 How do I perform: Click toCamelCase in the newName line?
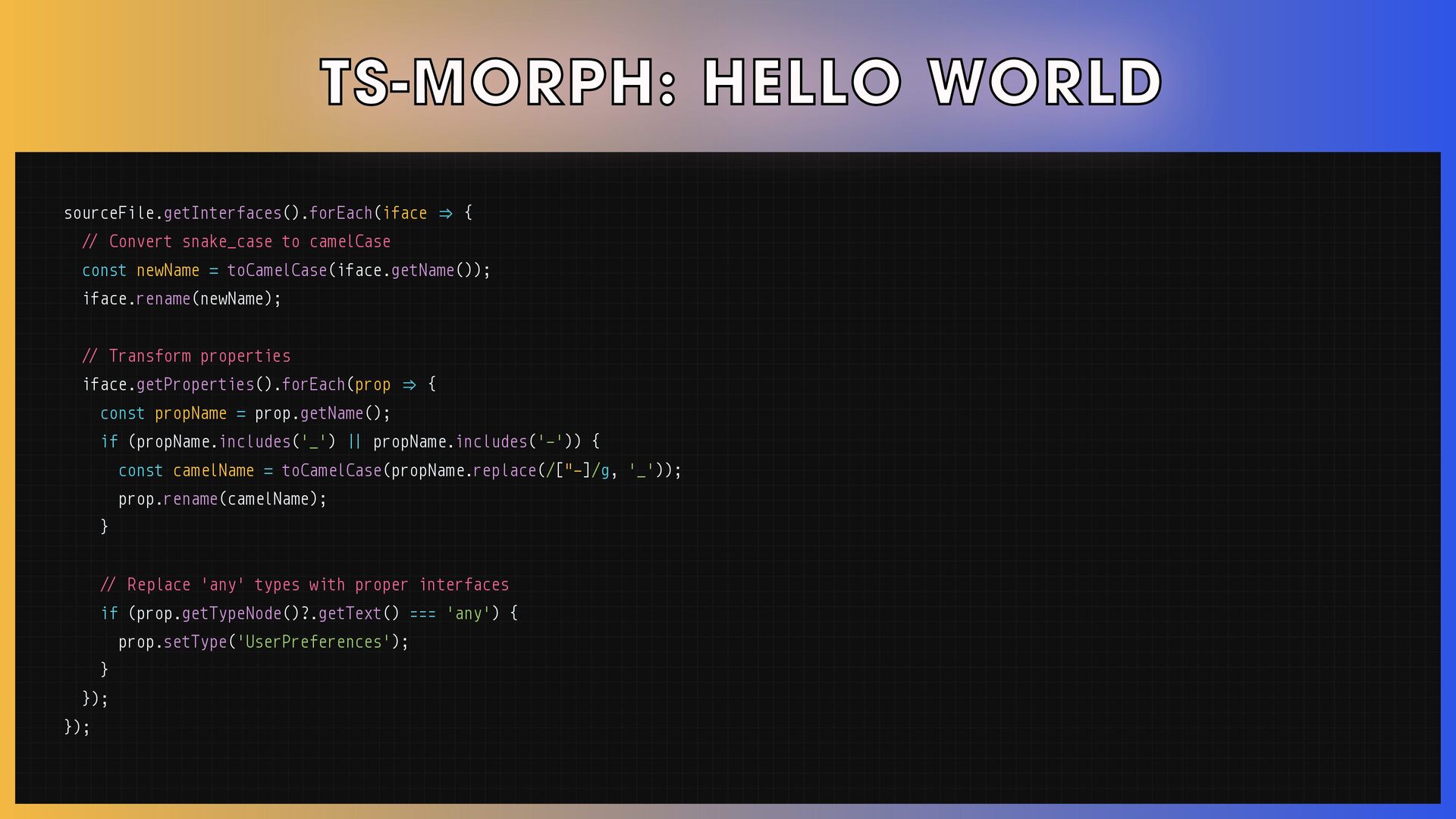[277, 271]
